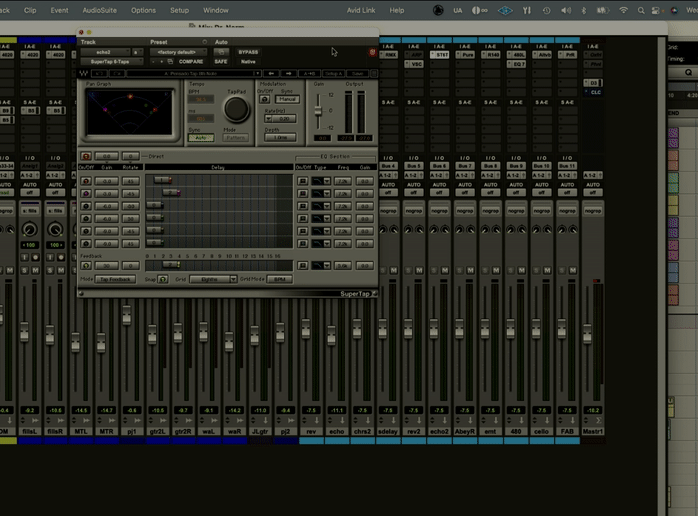Toggle the Feedback on/off button
The image size is (698, 516).
86,265
